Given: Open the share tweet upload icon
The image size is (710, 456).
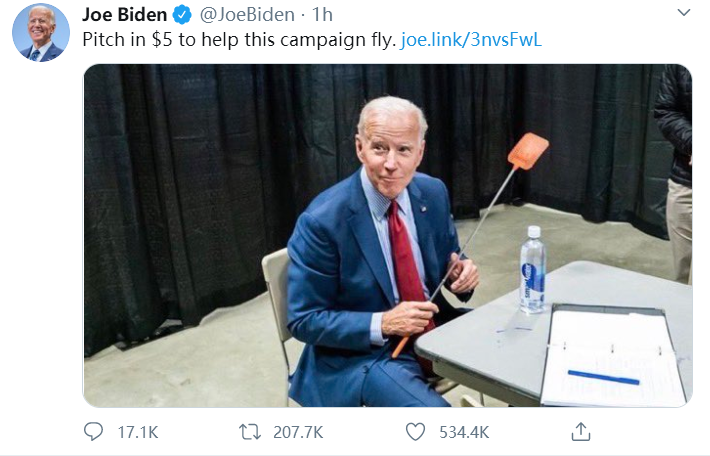Looking at the screenshot, I should (581, 432).
